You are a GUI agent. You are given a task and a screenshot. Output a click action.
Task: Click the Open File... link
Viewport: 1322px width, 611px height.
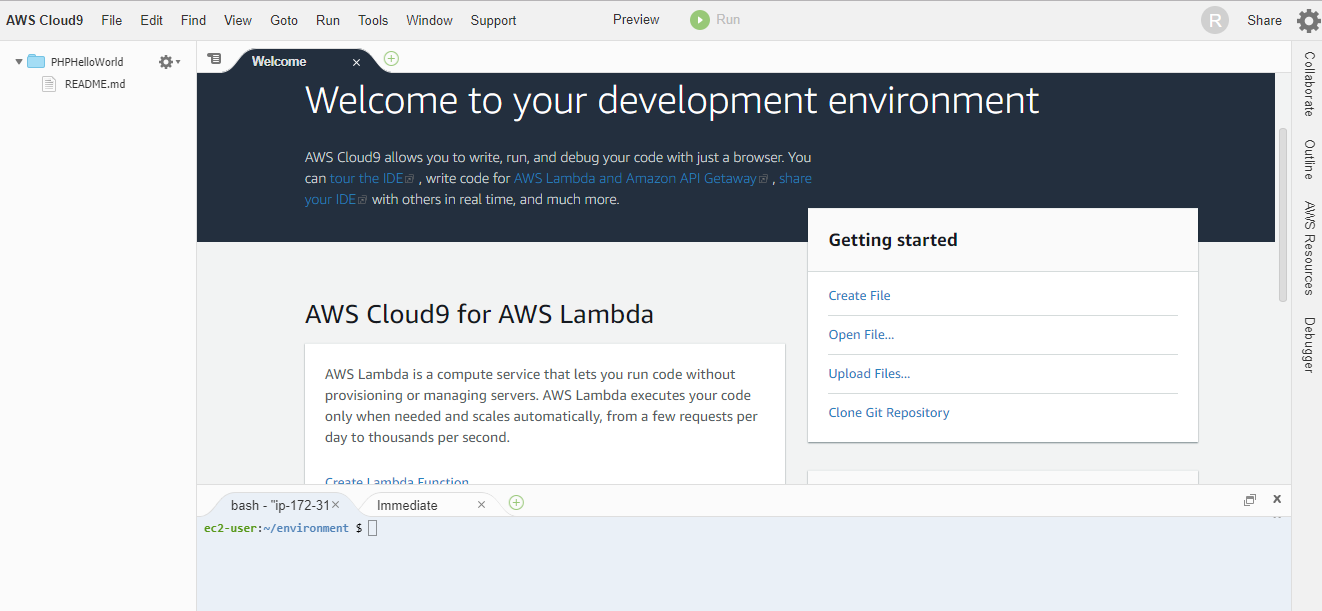point(861,335)
